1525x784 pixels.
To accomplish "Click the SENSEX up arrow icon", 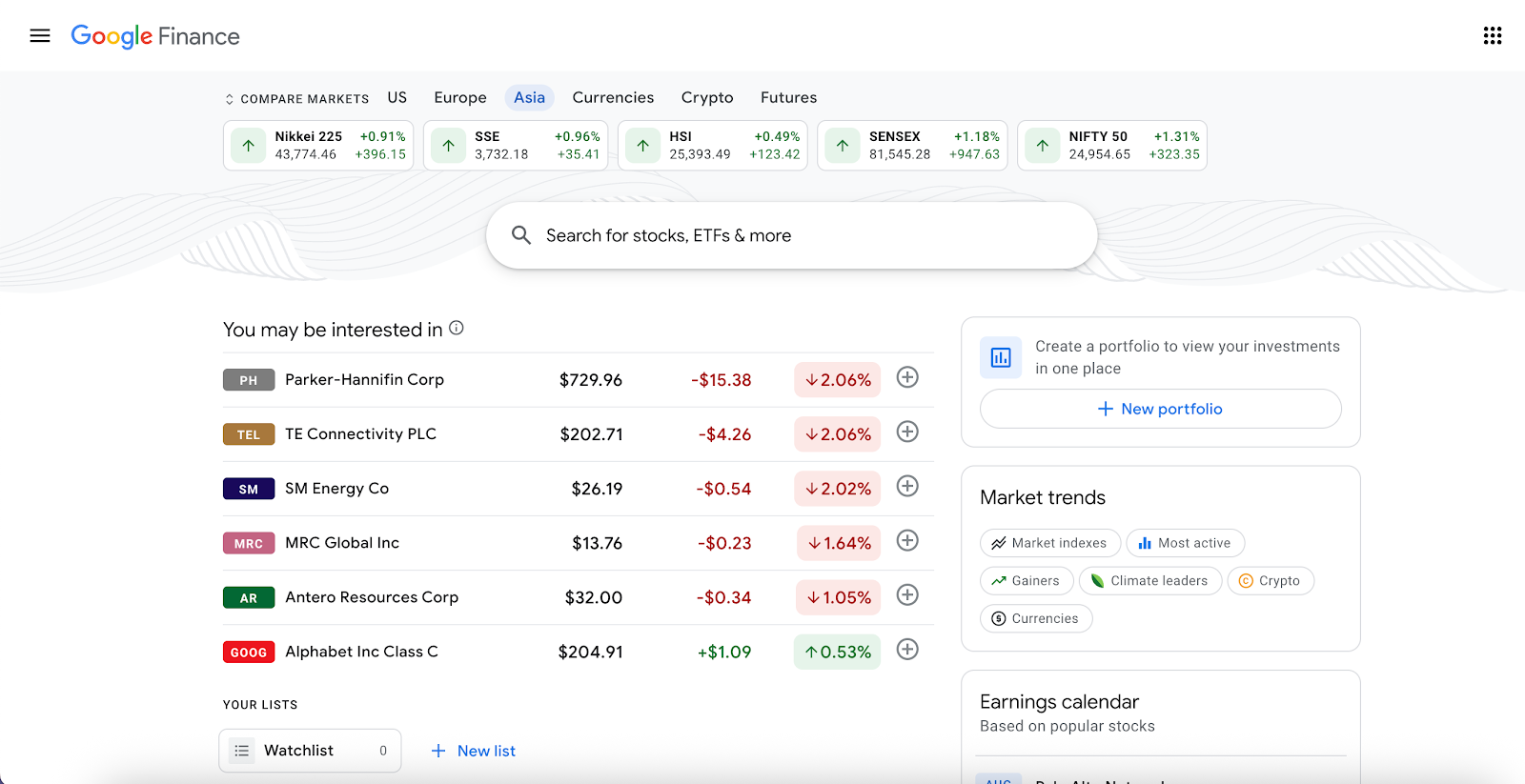I will (843, 146).
